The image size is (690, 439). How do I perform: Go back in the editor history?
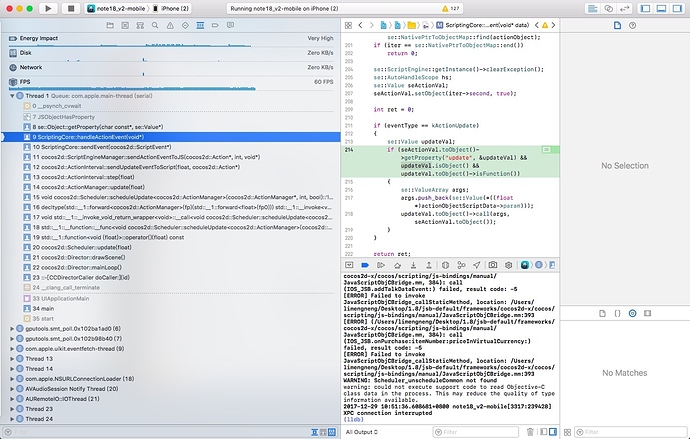(360, 26)
